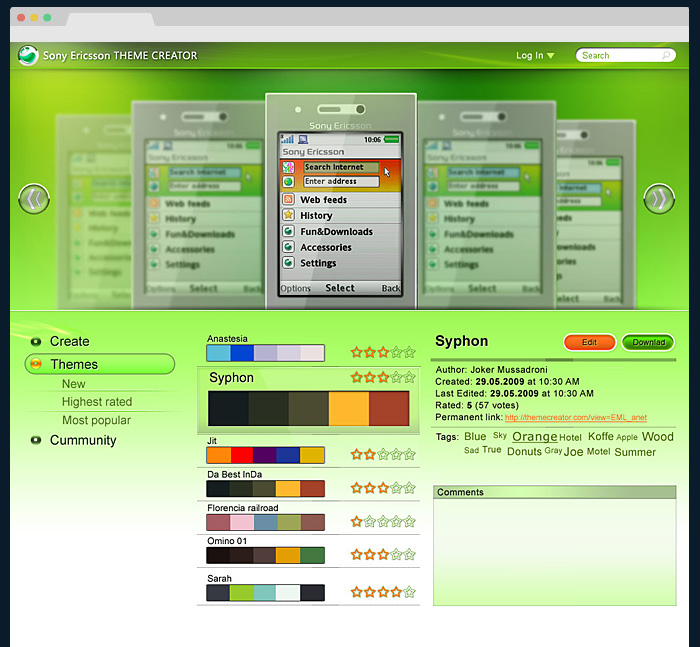Click Sarah star rating
This screenshot has height=647, width=700.
(x=383, y=592)
